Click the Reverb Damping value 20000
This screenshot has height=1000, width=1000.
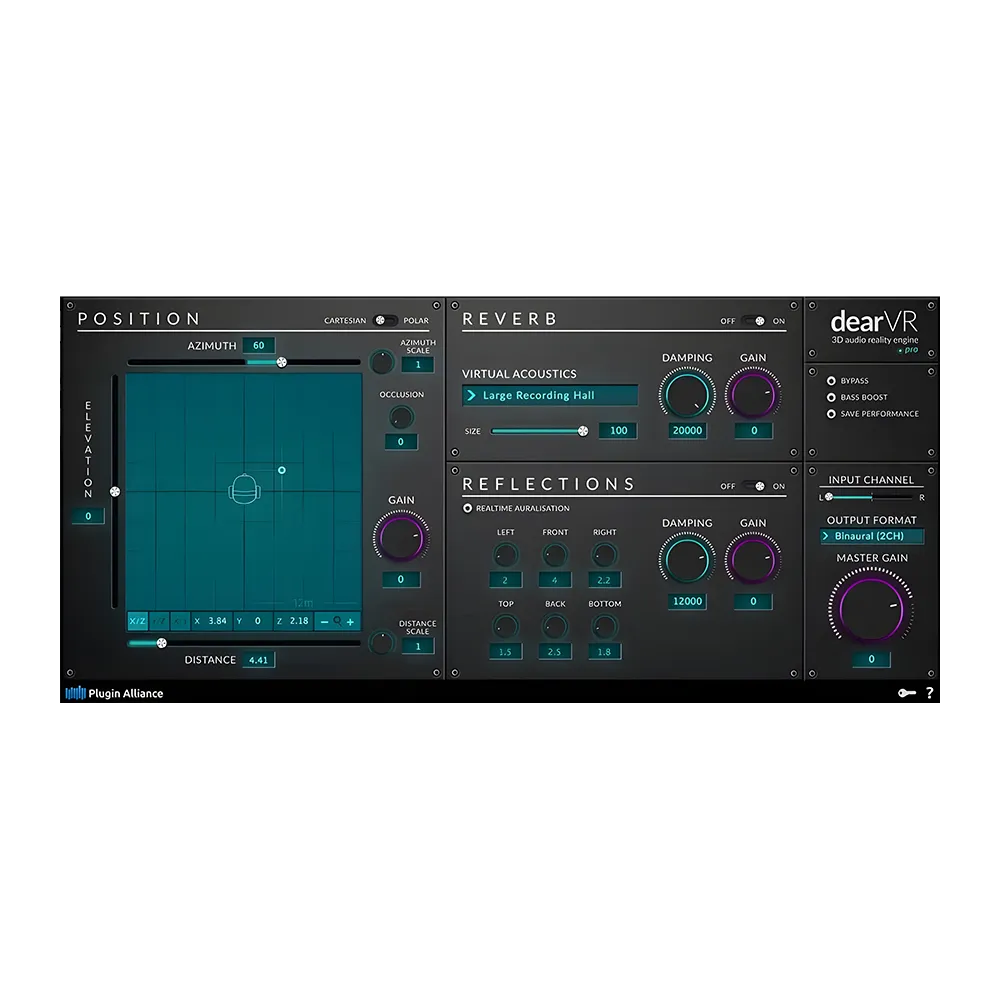coord(687,430)
